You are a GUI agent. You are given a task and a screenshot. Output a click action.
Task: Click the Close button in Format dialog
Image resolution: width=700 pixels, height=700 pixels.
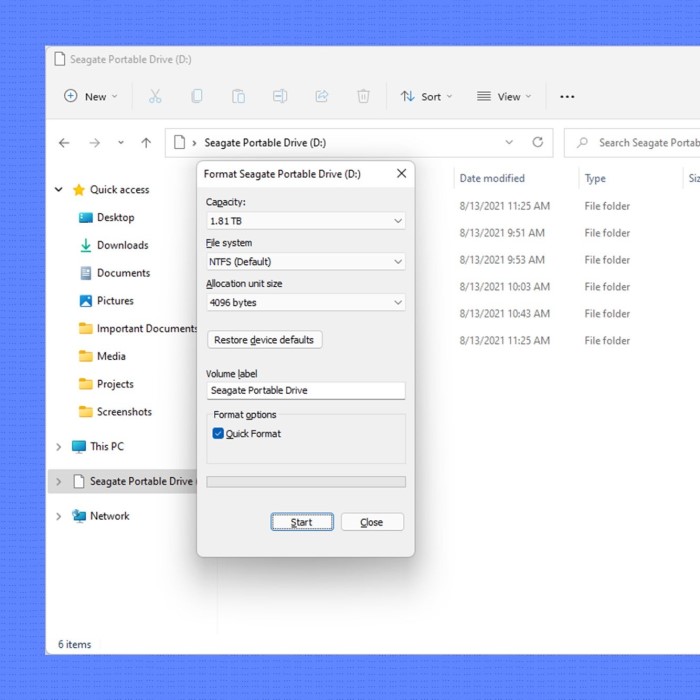(372, 522)
